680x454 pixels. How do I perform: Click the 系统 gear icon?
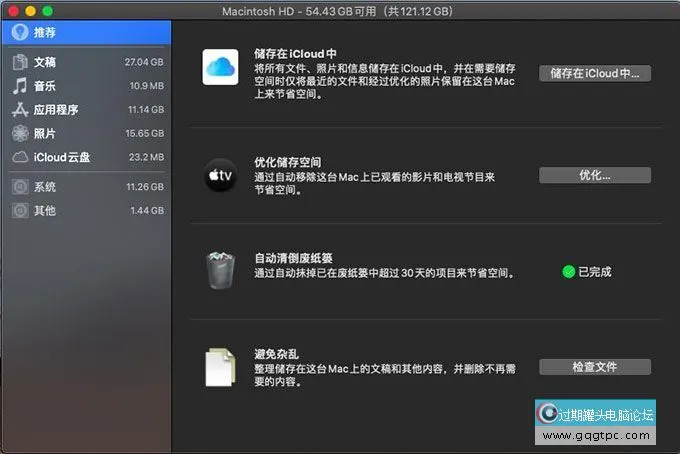point(20,187)
